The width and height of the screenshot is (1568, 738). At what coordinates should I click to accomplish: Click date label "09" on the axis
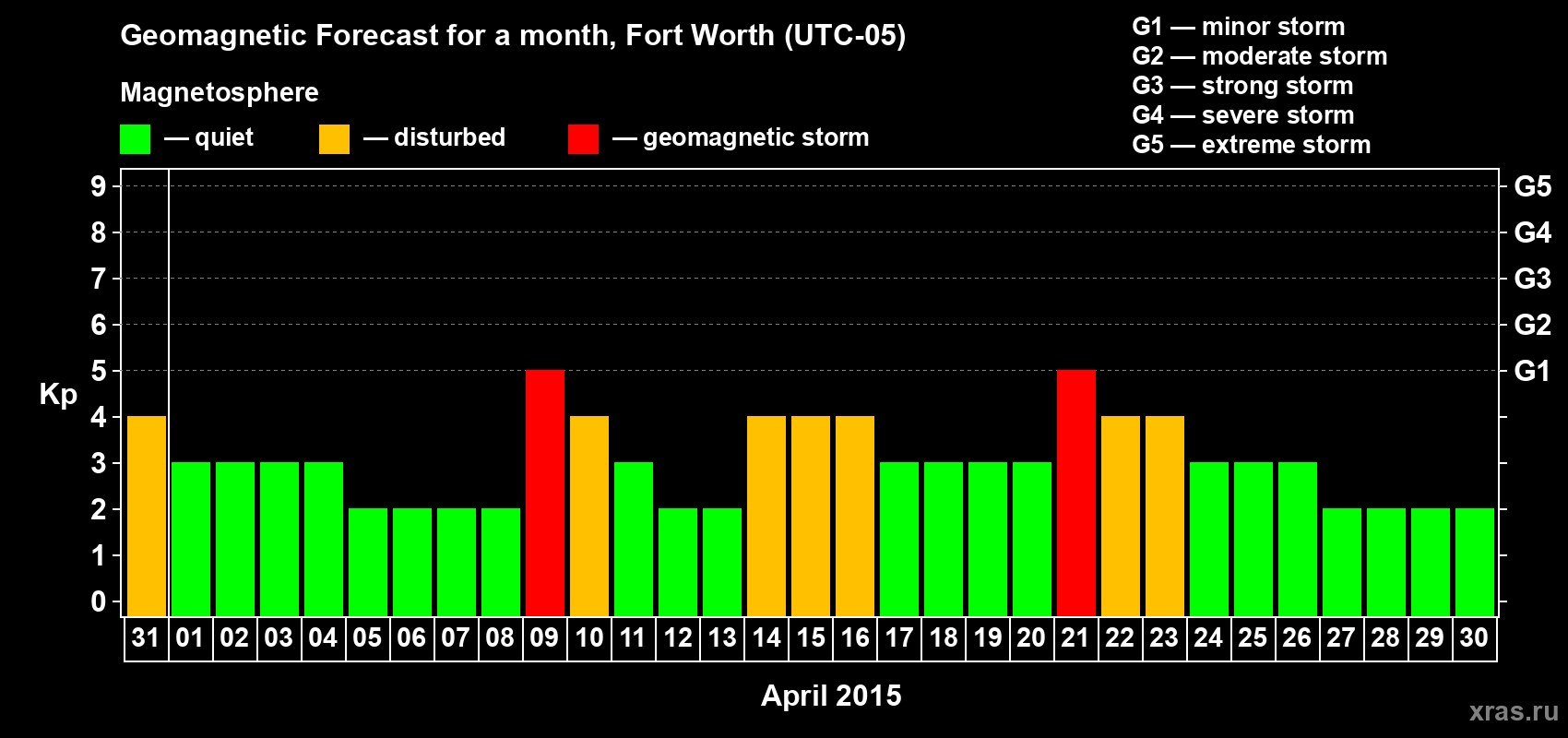tap(544, 637)
